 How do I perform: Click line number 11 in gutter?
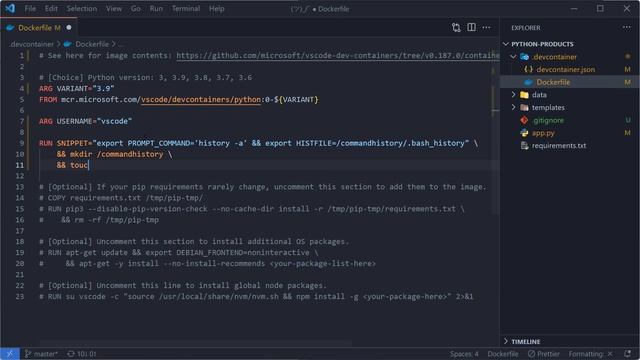point(20,165)
